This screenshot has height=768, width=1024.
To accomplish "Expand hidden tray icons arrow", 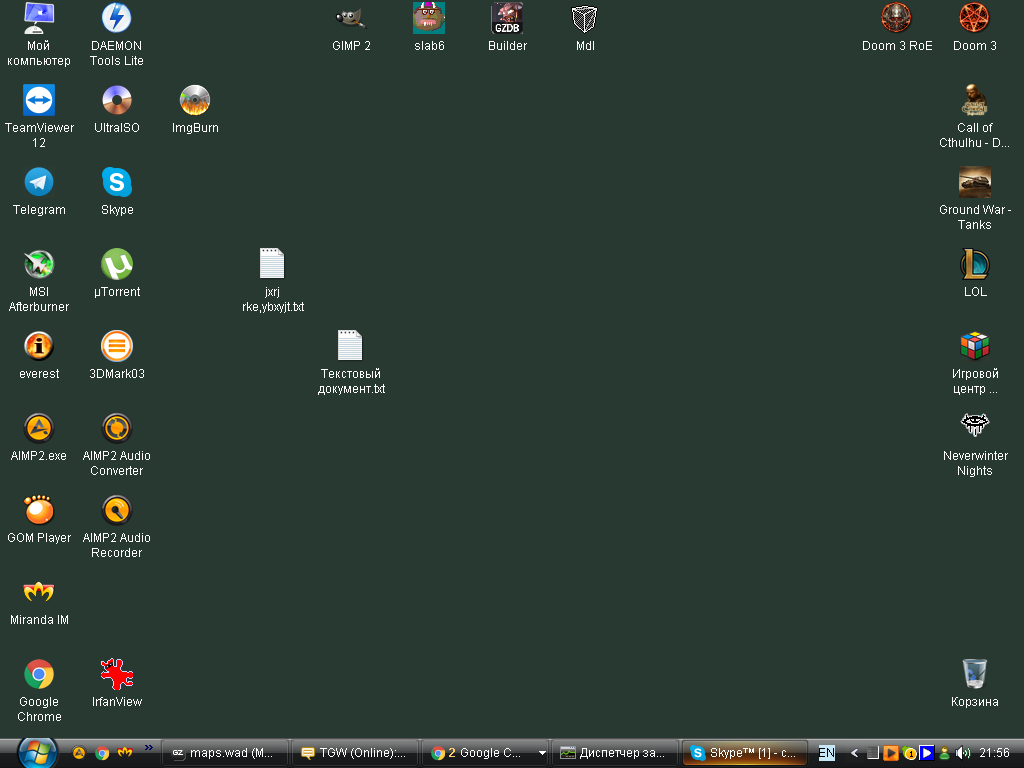I will (854, 753).
